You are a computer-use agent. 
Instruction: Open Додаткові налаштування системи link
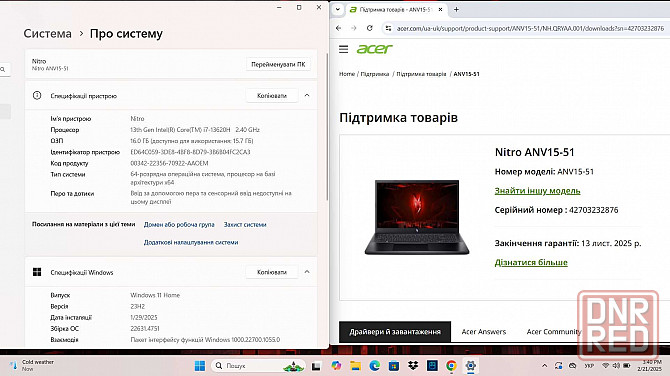(x=191, y=242)
